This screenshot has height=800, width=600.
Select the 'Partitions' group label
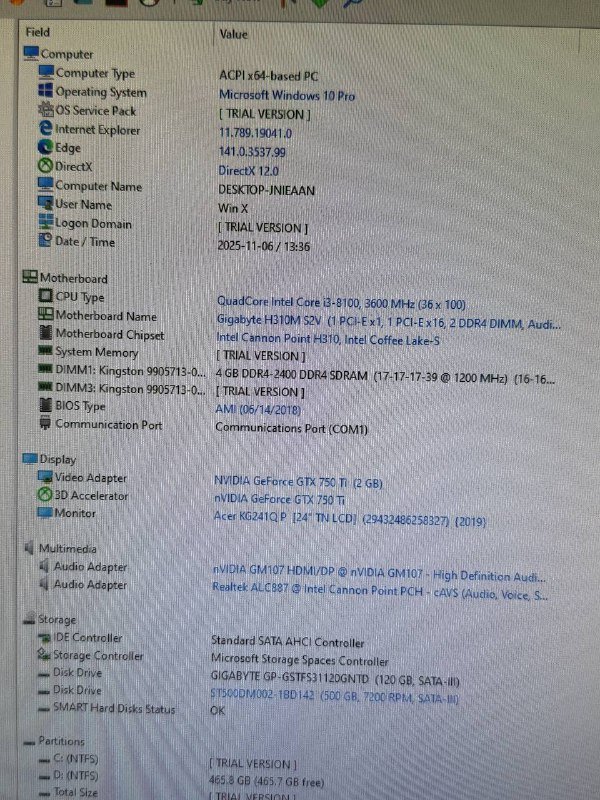click(62, 741)
